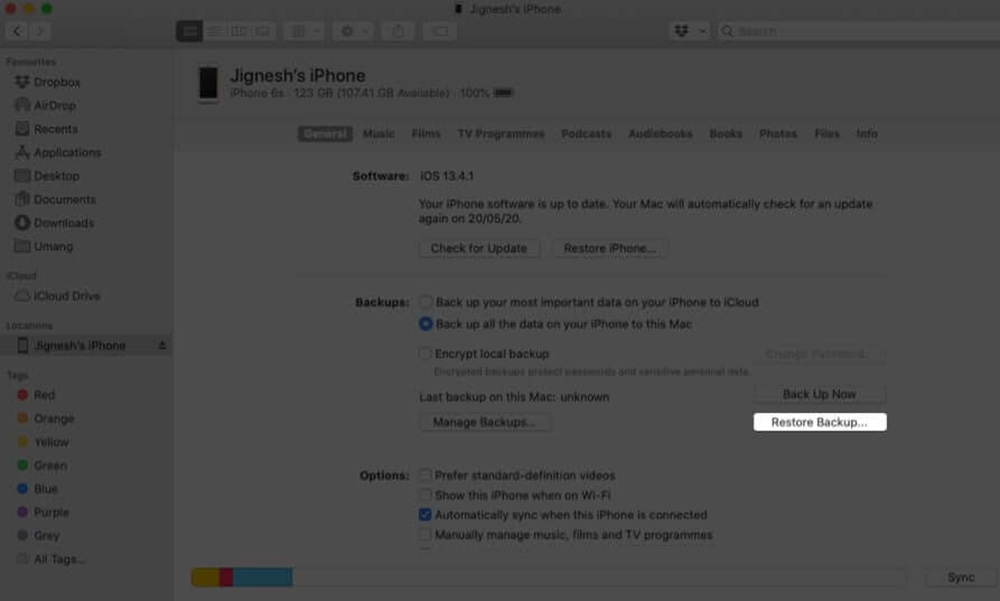This screenshot has height=601, width=1000.
Task: Click the iPhone device icon in header
Action: (208, 83)
